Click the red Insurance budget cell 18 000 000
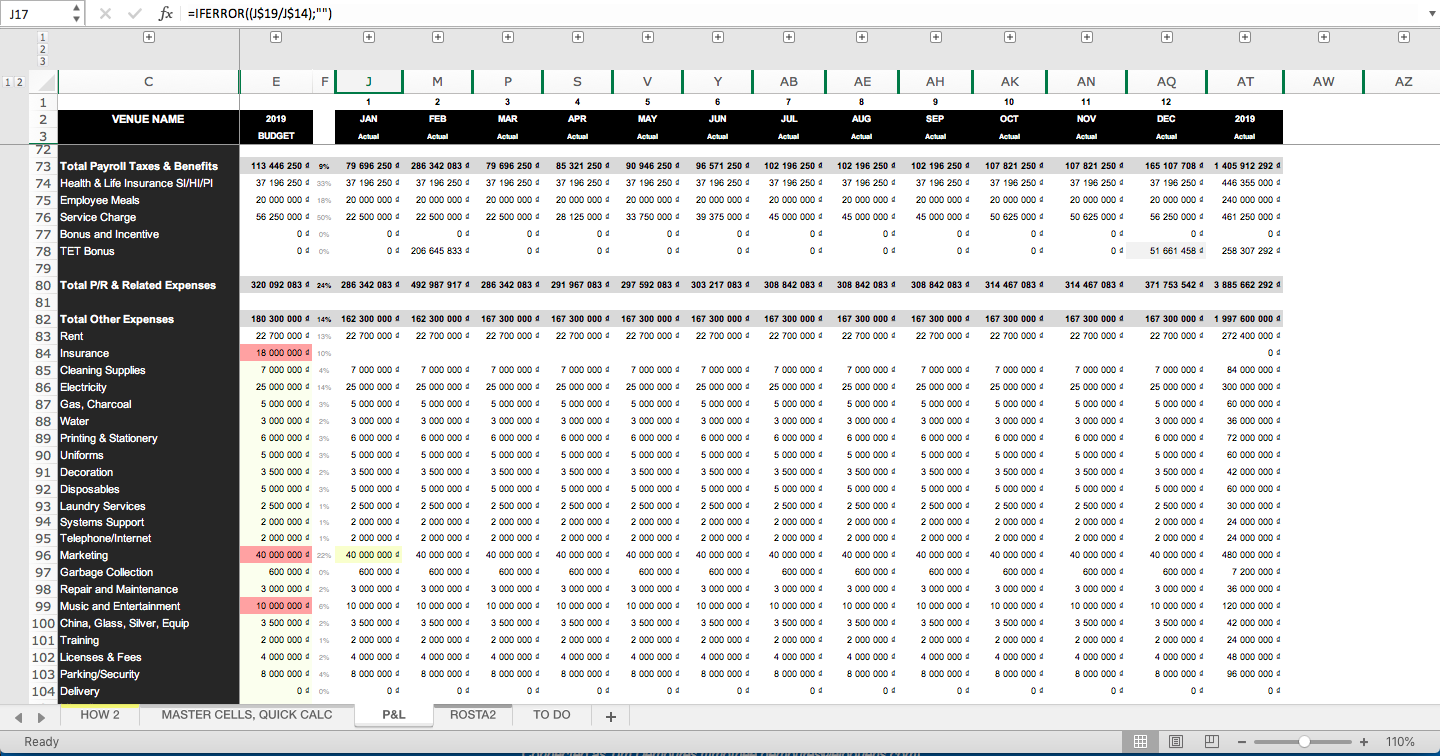Screen dimensions: 1440x756 (x=276, y=353)
